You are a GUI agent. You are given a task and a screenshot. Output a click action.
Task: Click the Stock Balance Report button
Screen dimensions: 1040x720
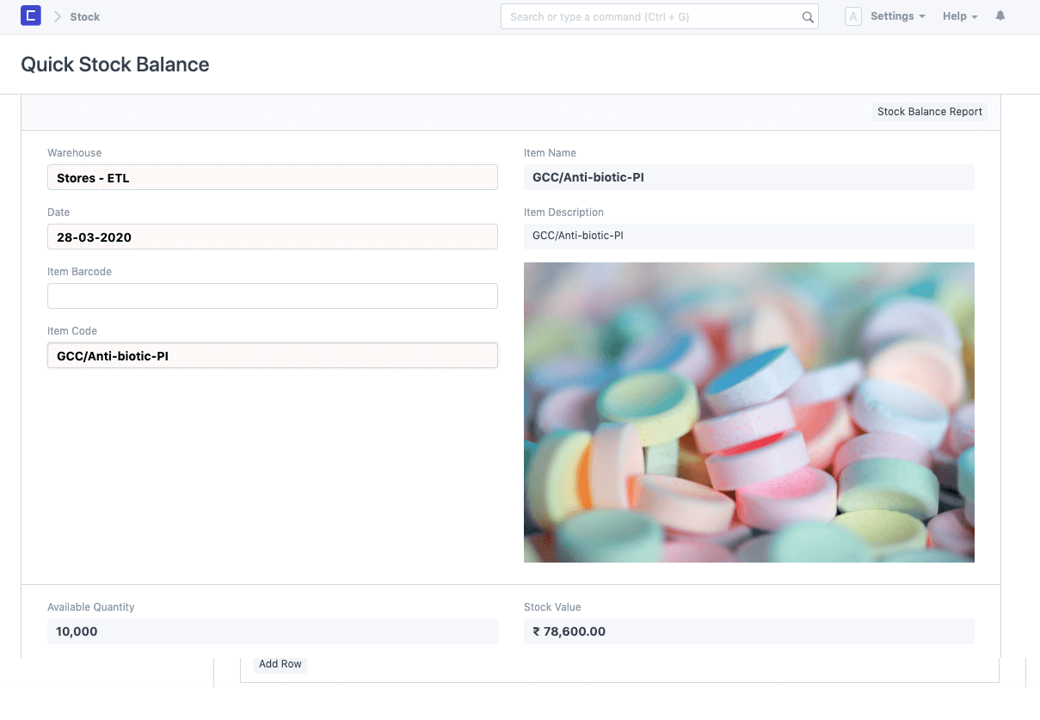tap(929, 111)
